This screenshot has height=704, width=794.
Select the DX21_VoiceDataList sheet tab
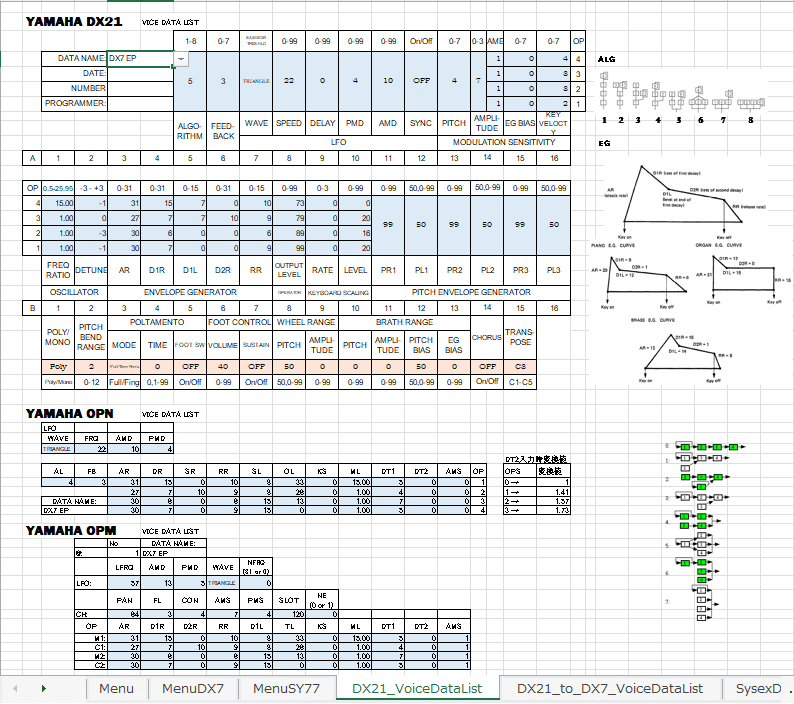coord(417,689)
